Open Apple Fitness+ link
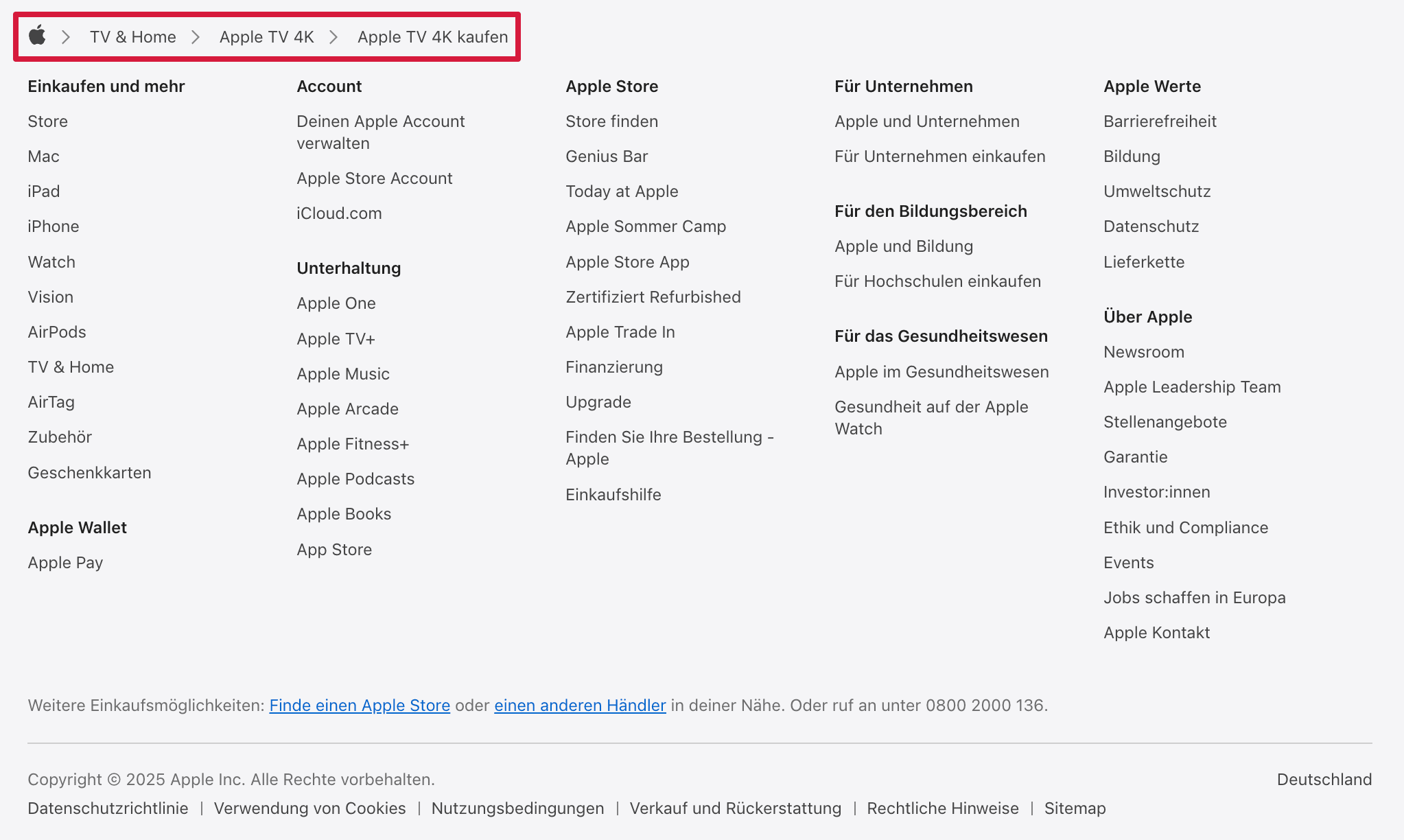This screenshot has width=1404, height=840. 353,444
